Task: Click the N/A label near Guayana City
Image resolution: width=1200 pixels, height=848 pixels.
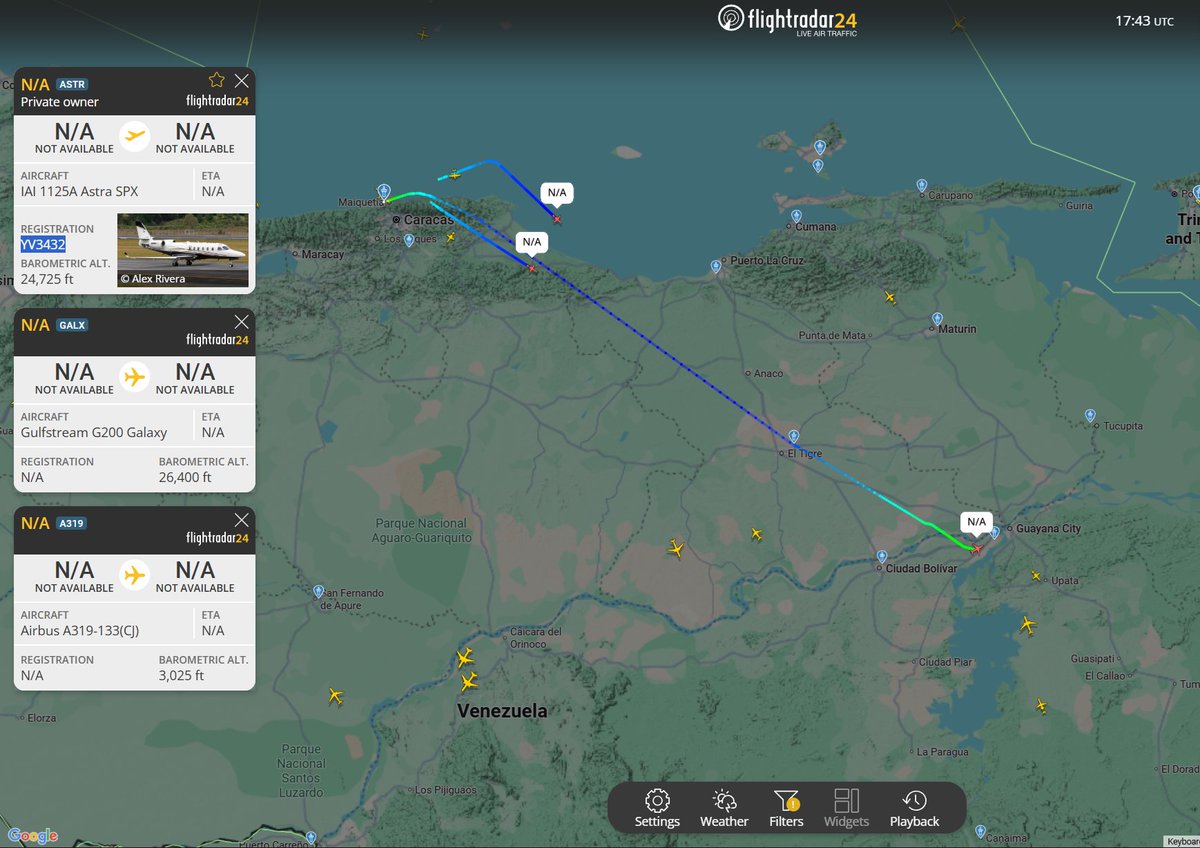Action: pos(975,522)
